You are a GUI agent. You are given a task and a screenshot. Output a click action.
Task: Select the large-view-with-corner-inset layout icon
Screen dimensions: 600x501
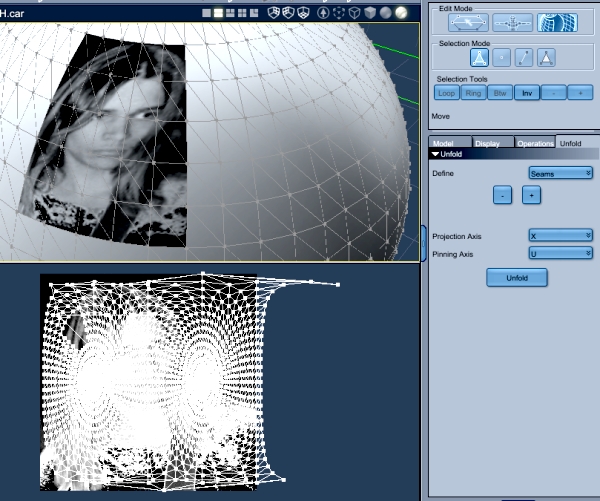click(254, 13)
